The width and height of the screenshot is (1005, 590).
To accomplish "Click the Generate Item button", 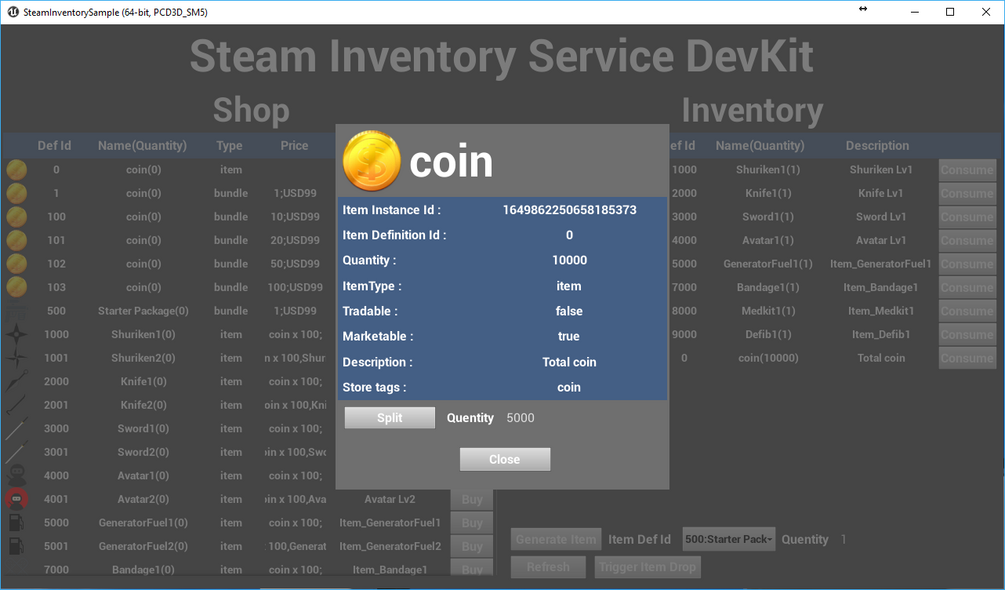I will tap(556, 539).
